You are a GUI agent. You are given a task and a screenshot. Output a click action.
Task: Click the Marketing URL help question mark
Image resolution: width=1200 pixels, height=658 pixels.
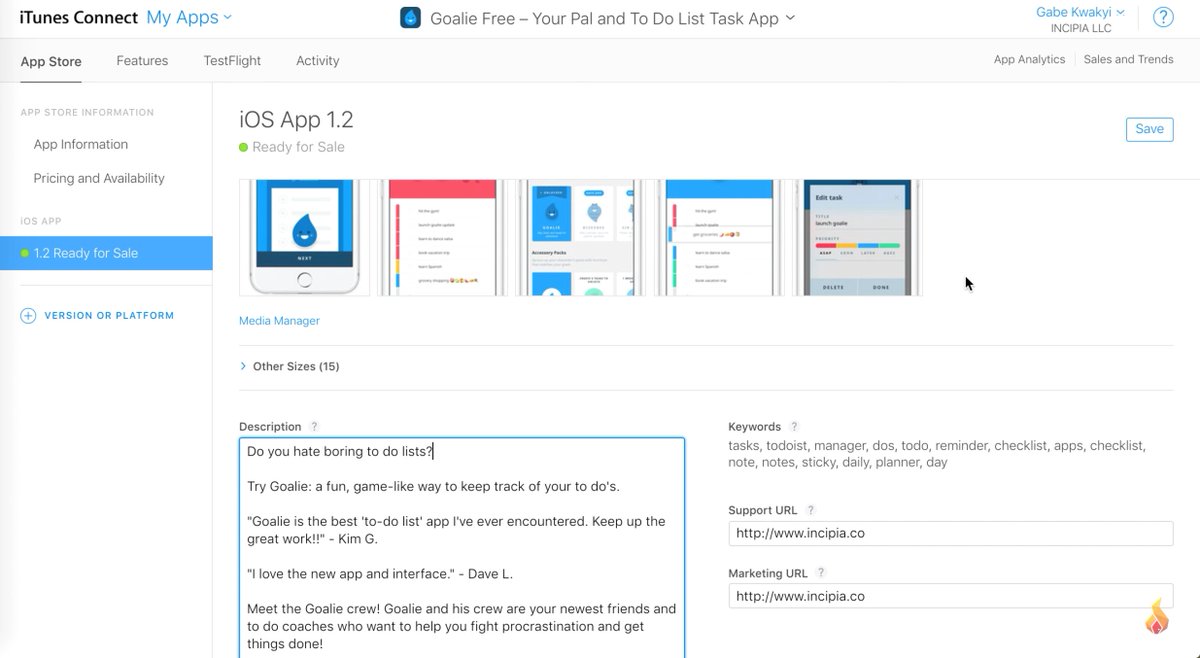[x=821, y=573]
